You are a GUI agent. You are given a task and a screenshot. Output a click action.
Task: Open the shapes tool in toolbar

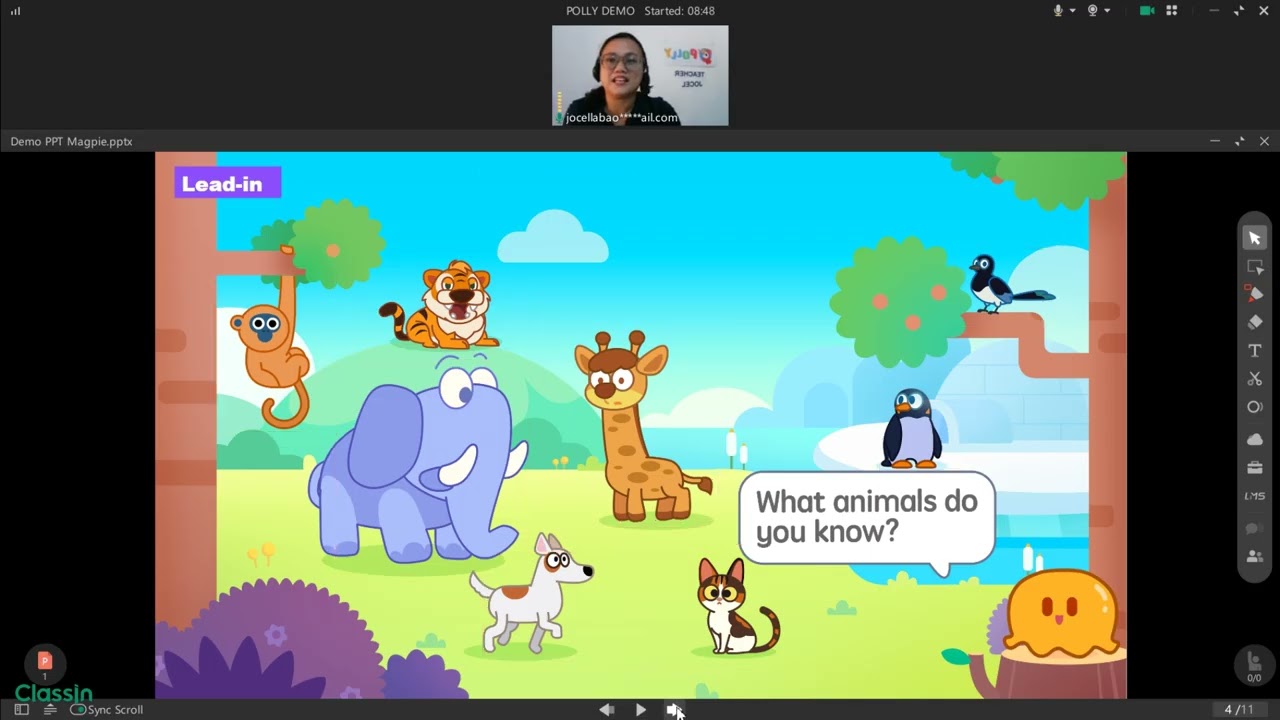[x=1254, y=407]
